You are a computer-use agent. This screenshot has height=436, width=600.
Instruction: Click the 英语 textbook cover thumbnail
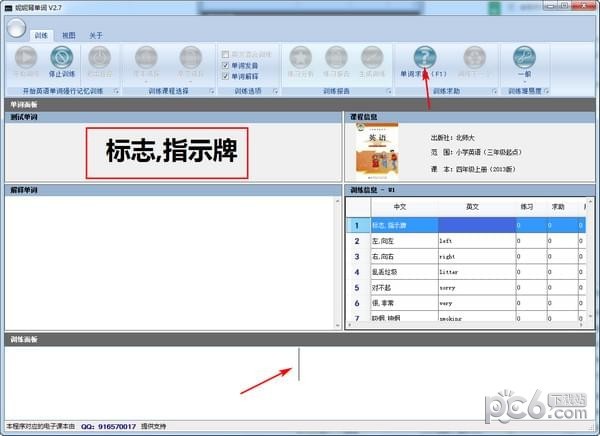click(x=377, y=152)
